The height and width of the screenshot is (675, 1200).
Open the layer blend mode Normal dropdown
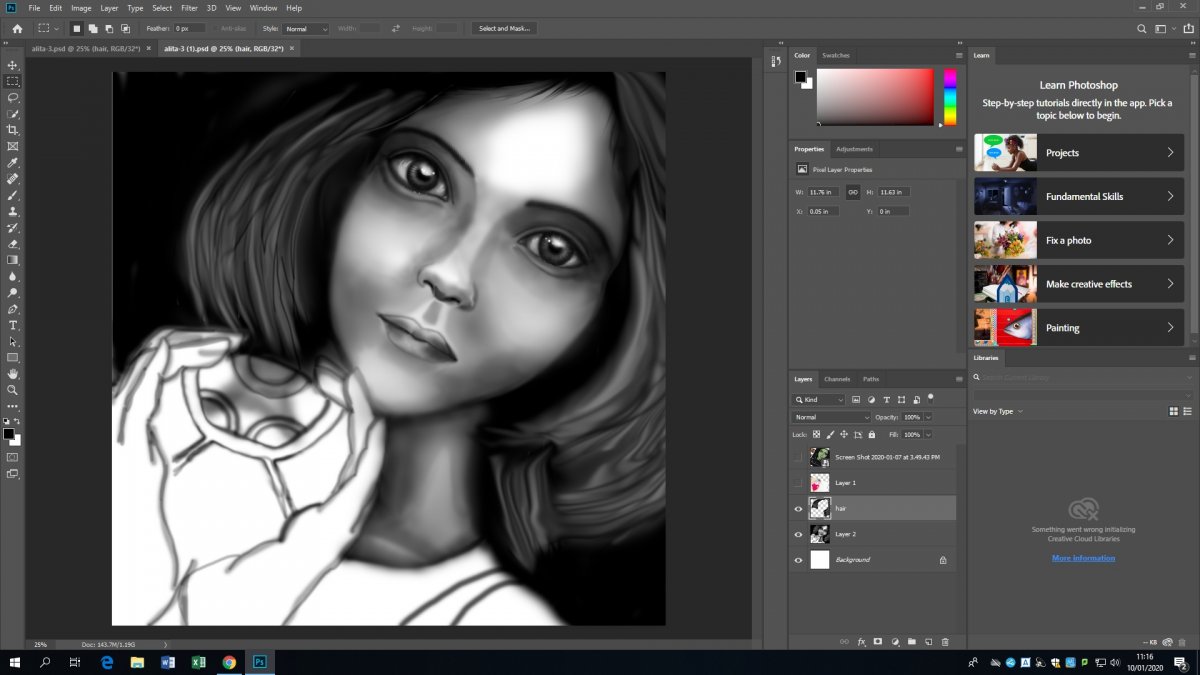(x=831, y=417)
